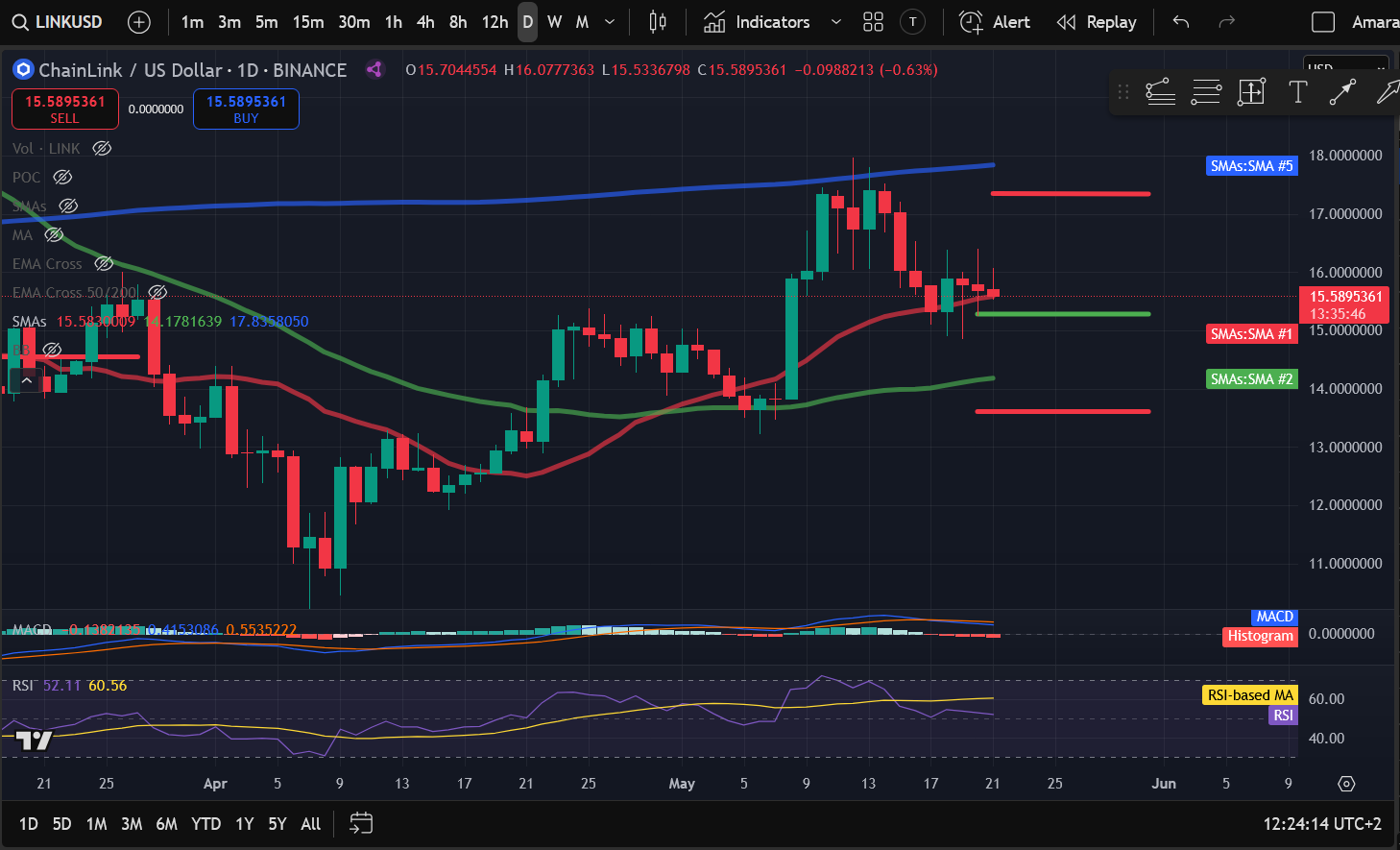Select the D daily interval
The image size is (1400, 850).
point(527,22)
